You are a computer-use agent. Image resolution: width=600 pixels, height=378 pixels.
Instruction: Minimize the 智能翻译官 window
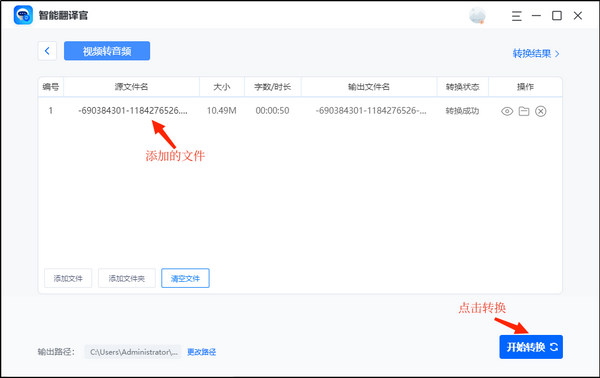coord(536,16)
